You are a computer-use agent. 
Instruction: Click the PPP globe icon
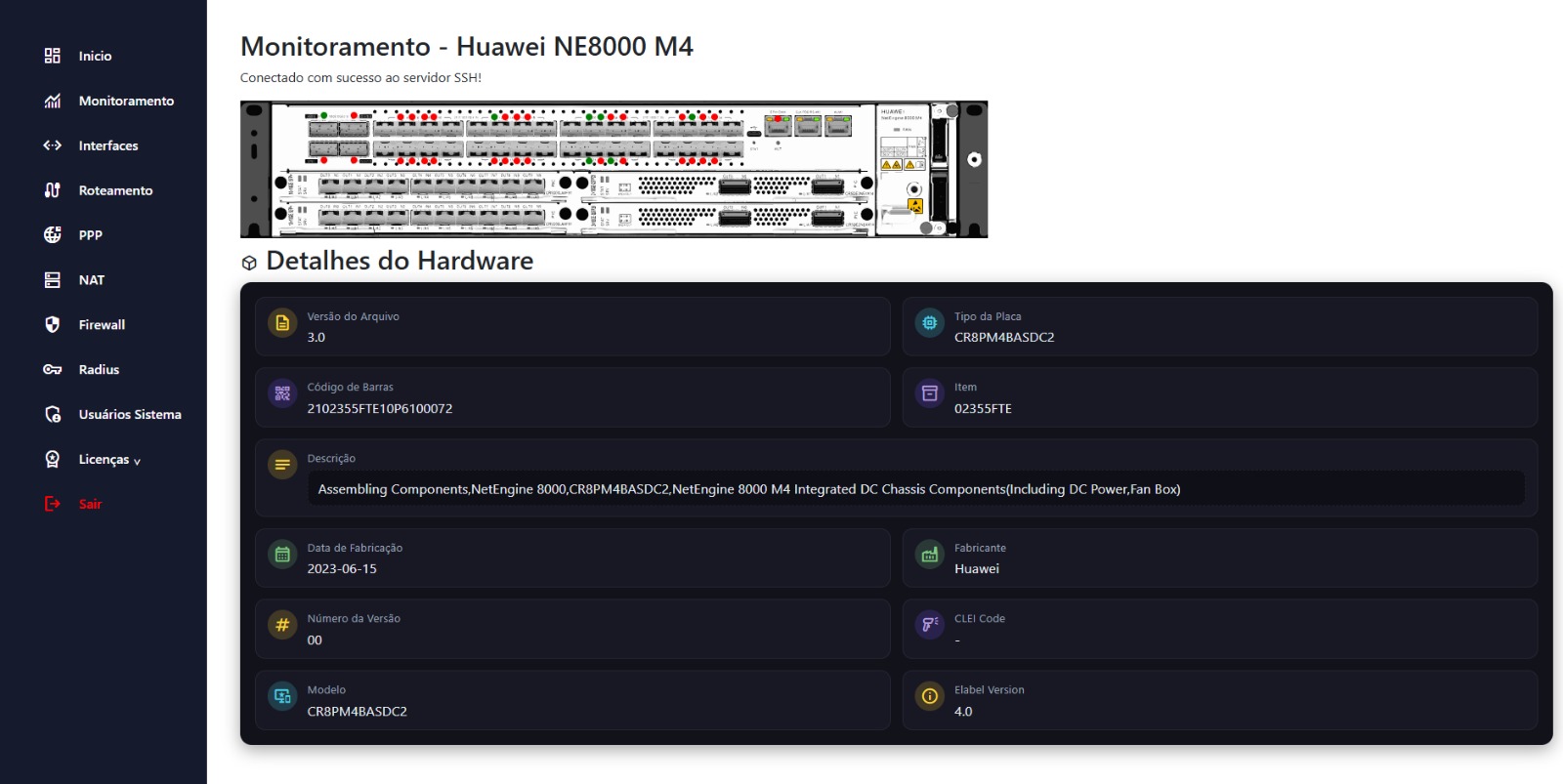[53, 234]
